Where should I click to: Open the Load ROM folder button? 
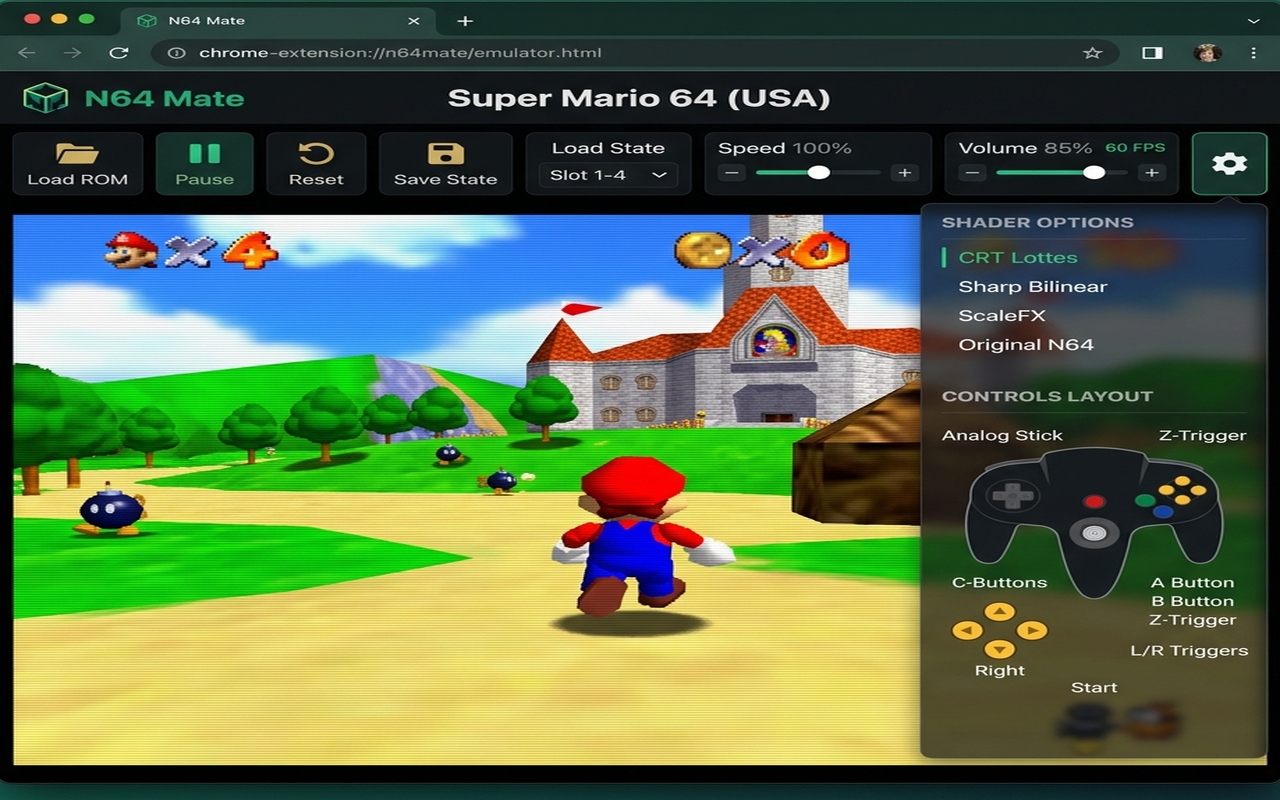(x=77, y=164)
